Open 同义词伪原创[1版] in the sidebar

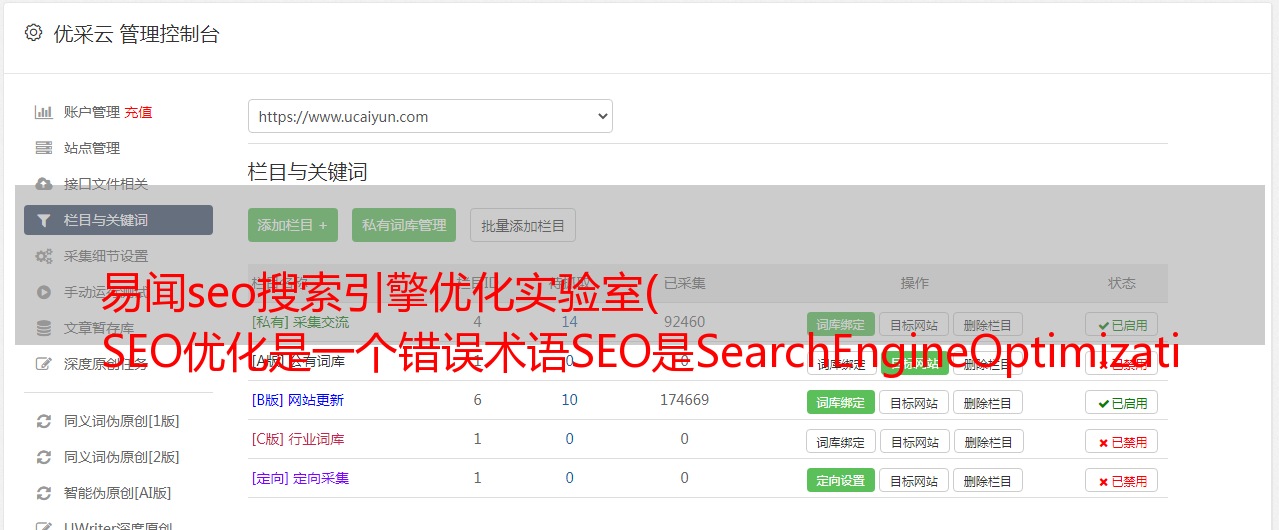[122, 421]
